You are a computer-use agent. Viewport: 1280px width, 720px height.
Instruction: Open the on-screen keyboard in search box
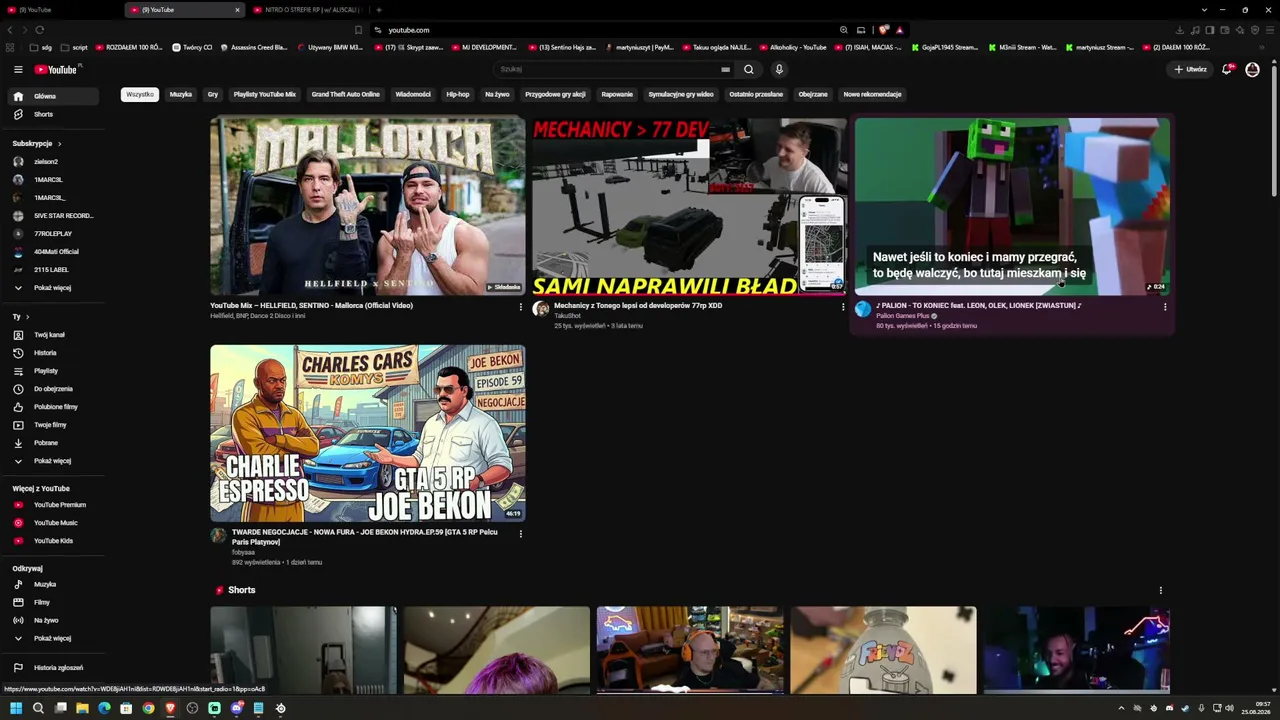tap(725, 69)
